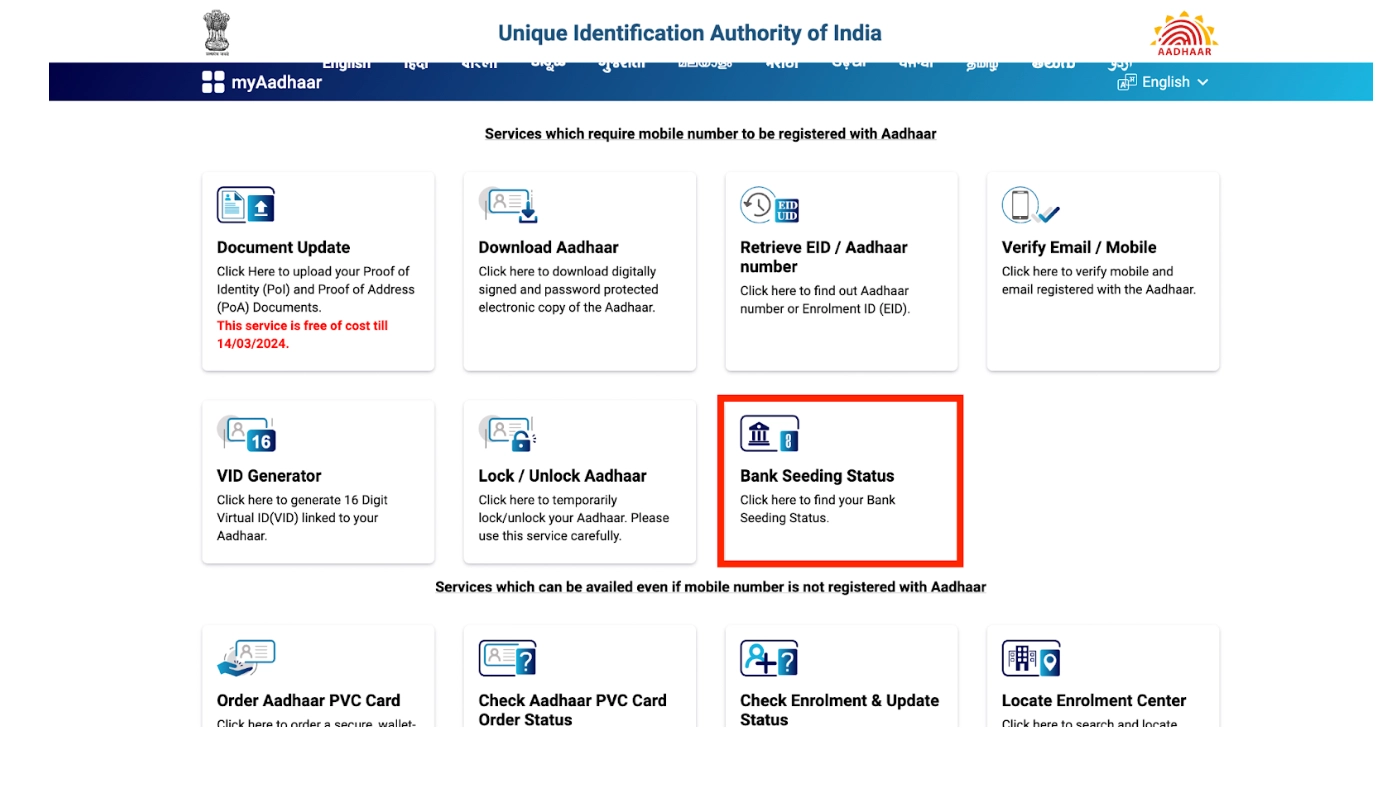
Task: Click the 'Click Here to upload your Proof of Identity' description
Action: [315, 290]
